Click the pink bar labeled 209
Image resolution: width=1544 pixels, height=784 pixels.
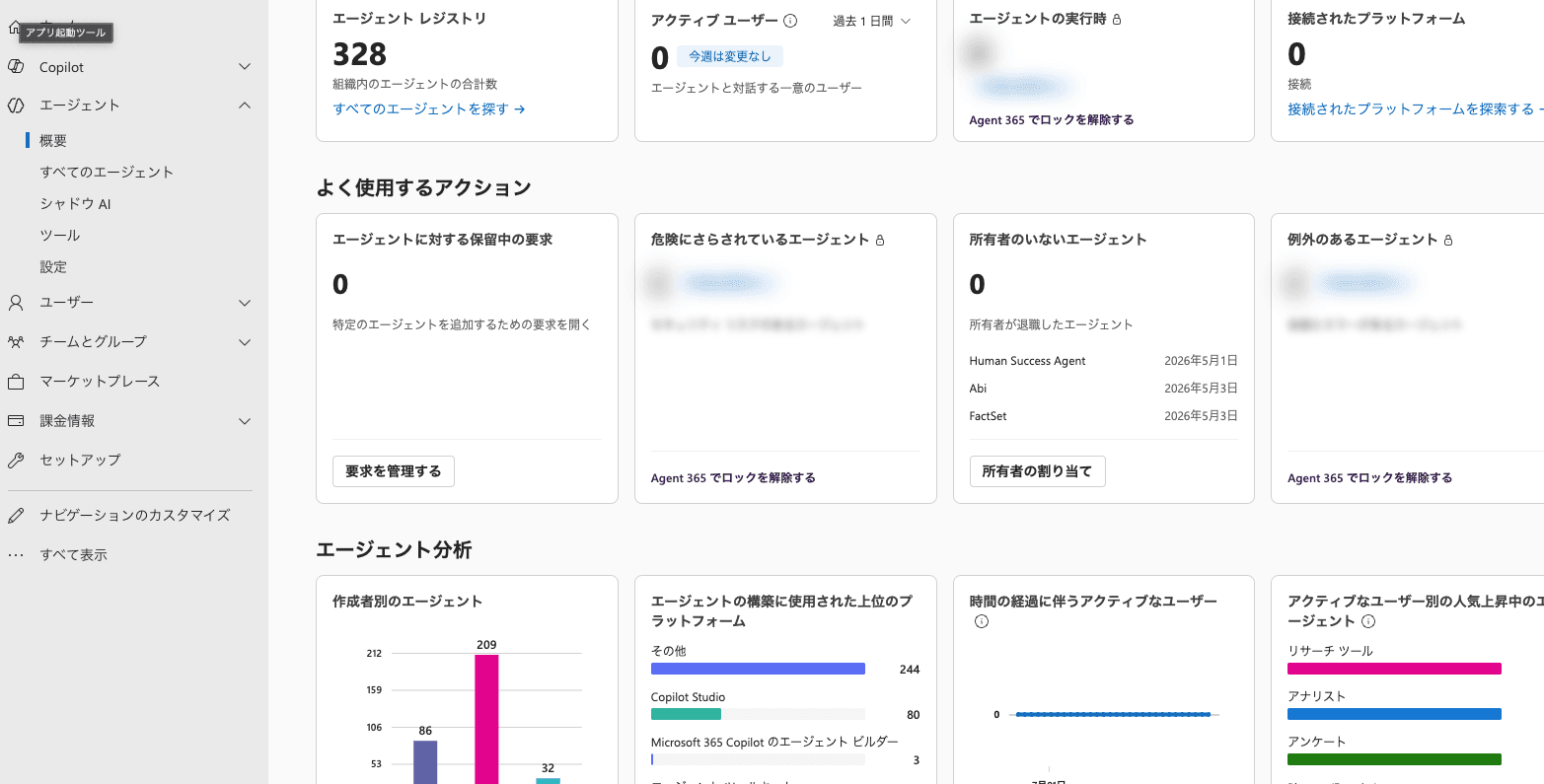click(486, 719)
